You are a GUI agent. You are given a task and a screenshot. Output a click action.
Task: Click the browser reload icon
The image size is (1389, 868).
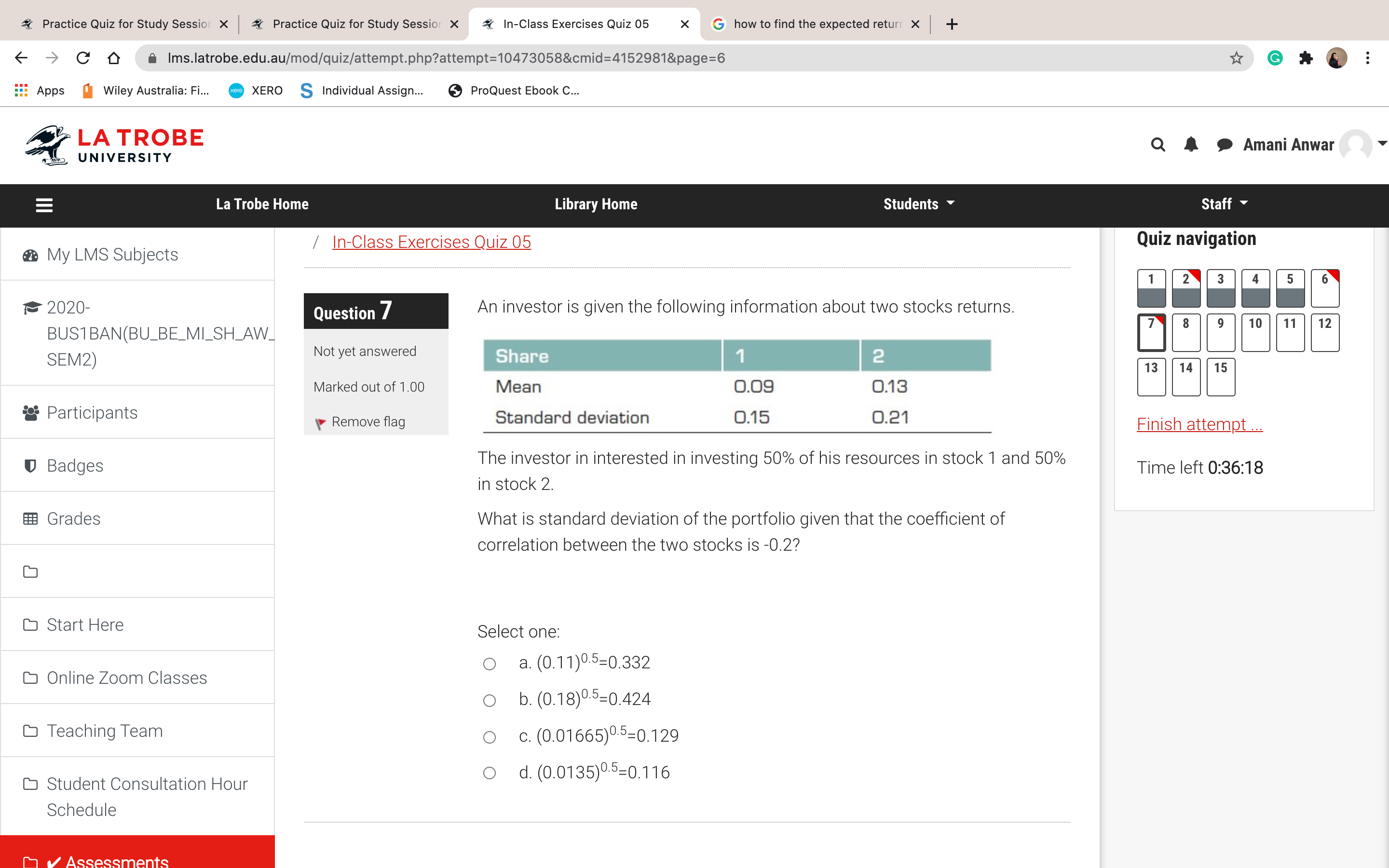point(83,58)
